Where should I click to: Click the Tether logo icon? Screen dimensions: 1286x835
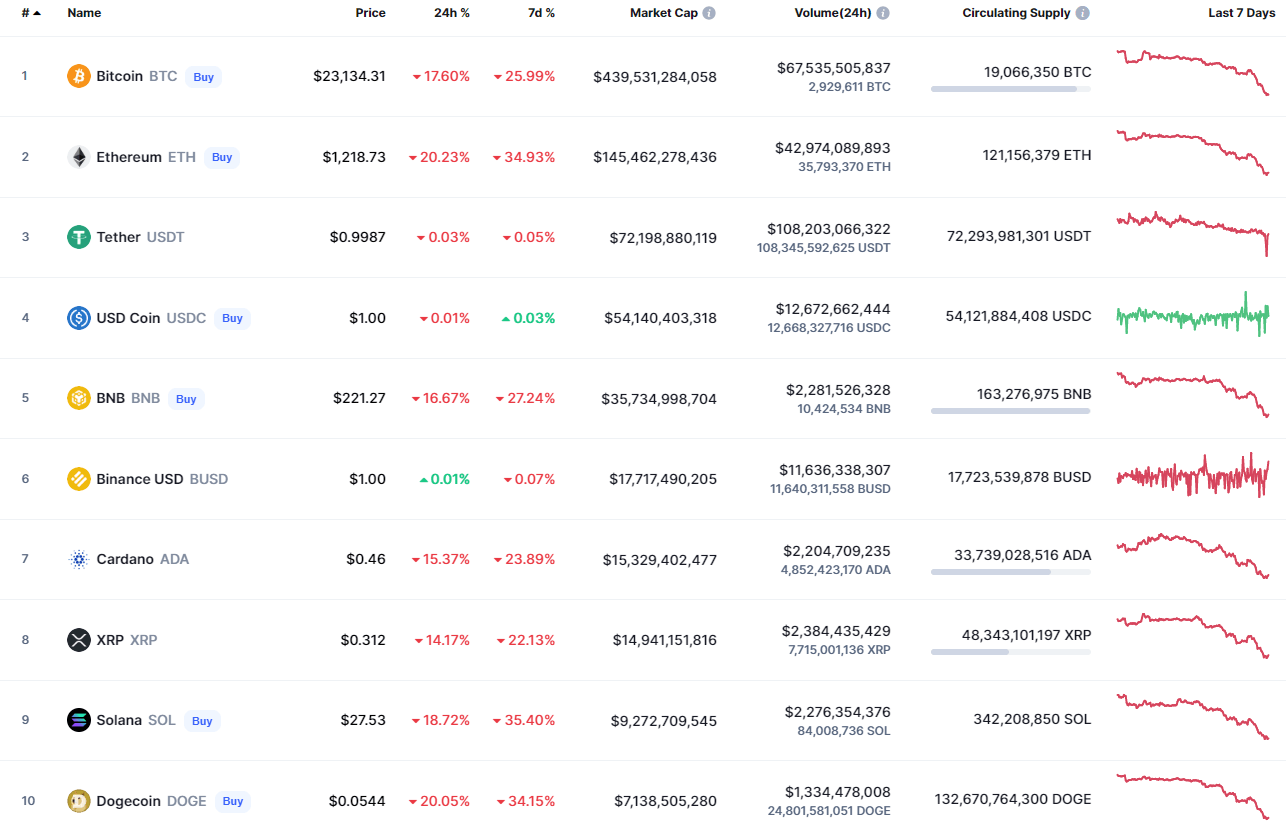click(x=78, y=237)
